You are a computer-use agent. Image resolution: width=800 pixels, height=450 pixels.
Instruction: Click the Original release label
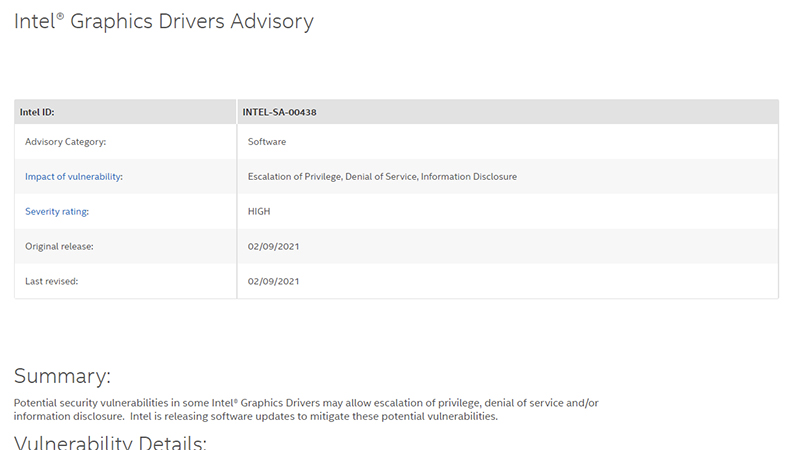[60, 246]
